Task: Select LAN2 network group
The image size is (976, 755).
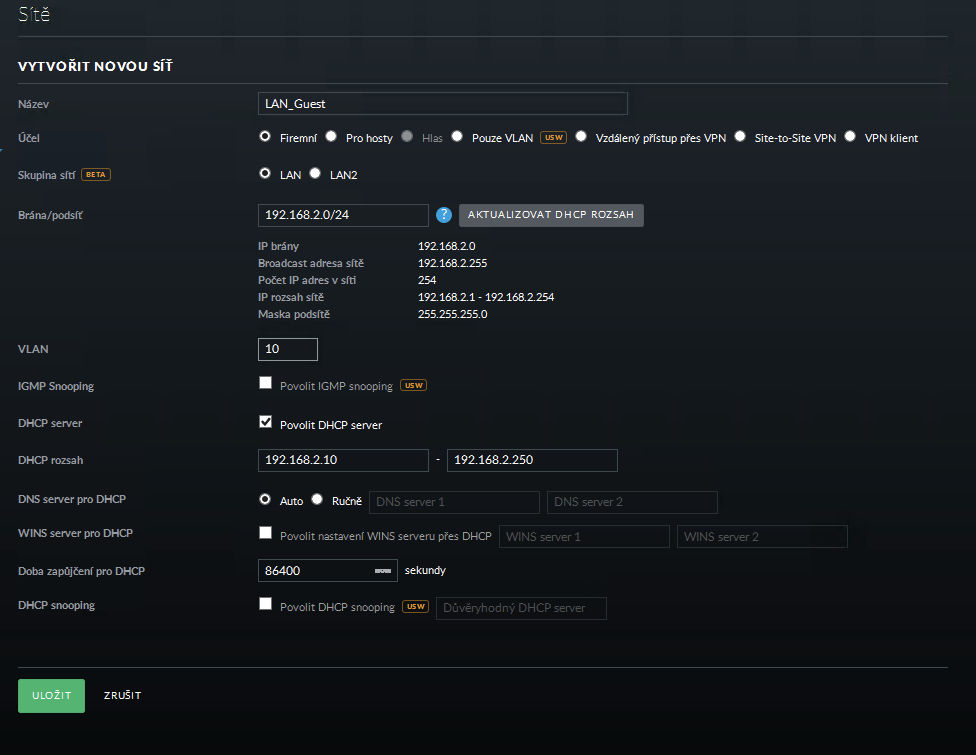Action: click(x=315, y=174)
